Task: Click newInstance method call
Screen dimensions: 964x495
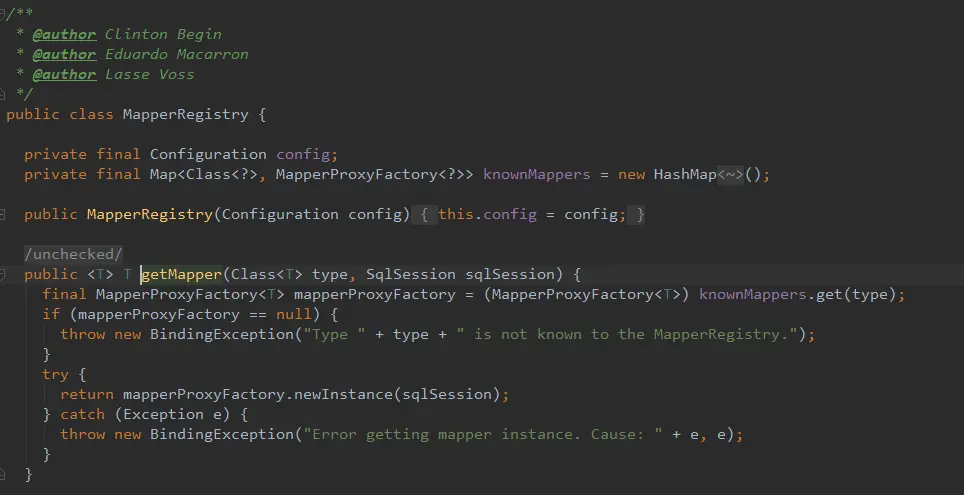Action: [x=343, y=395]
